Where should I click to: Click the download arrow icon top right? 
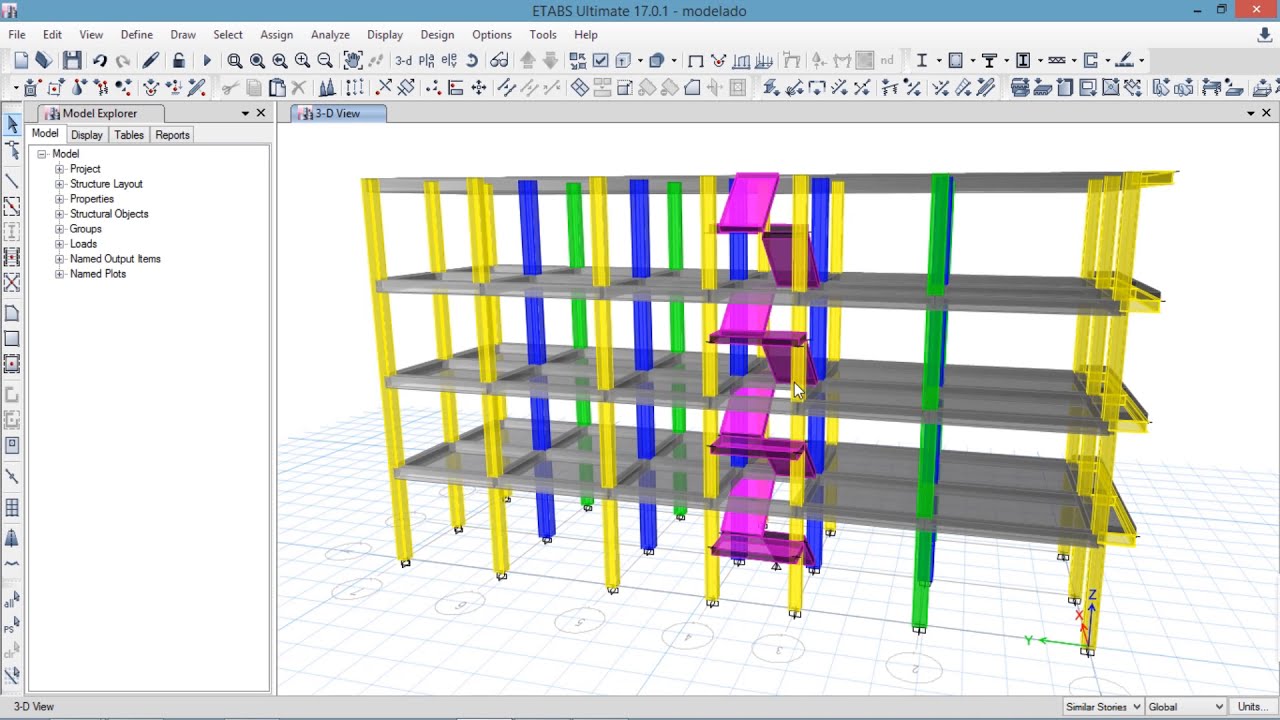pos(1265,35)
